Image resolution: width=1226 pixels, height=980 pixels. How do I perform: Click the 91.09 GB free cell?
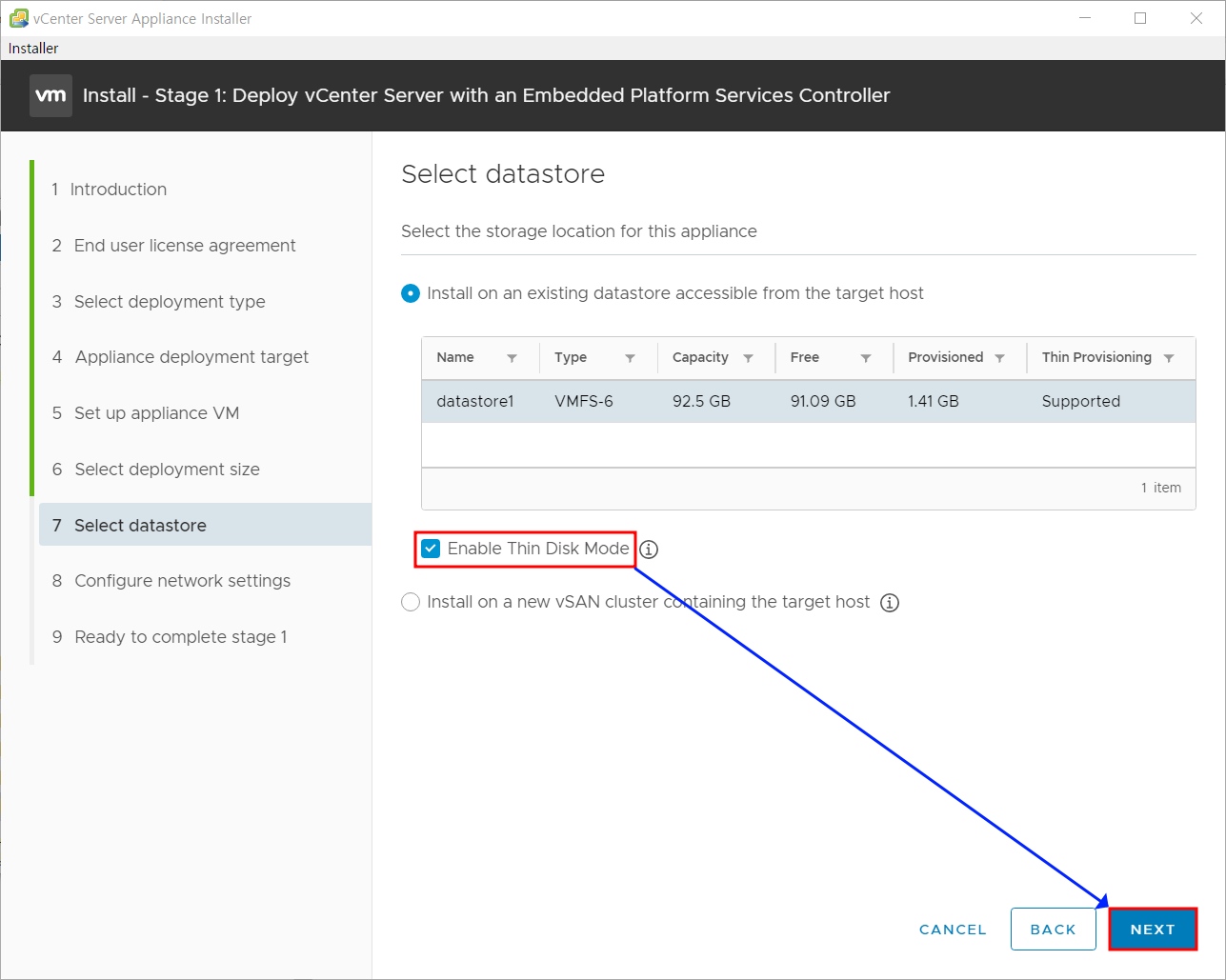pos(823,402)
